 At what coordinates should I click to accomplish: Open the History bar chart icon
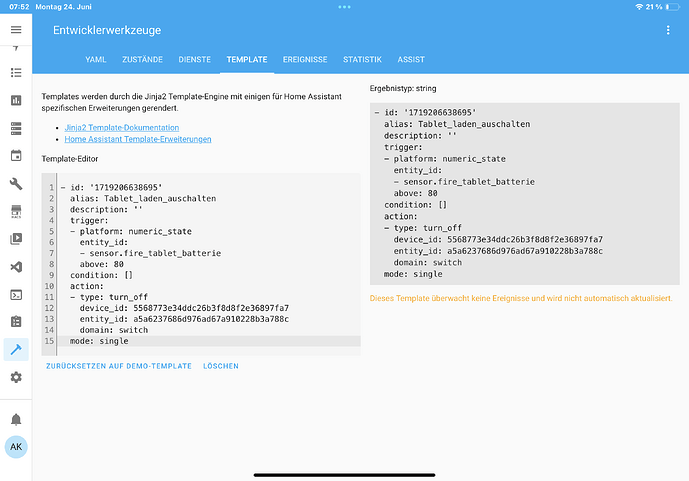pyautogui.click(x=16, y=101)
